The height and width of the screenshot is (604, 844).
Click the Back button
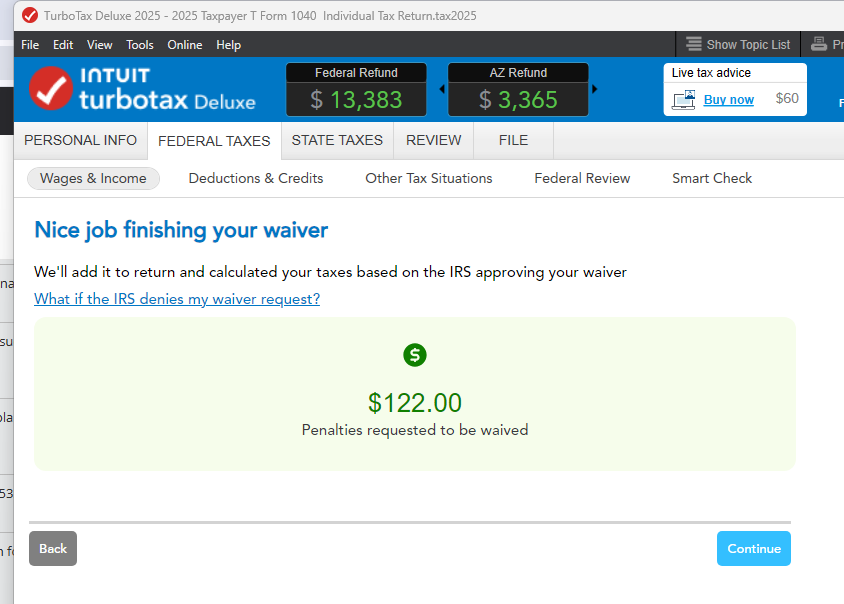coord(53,549)
